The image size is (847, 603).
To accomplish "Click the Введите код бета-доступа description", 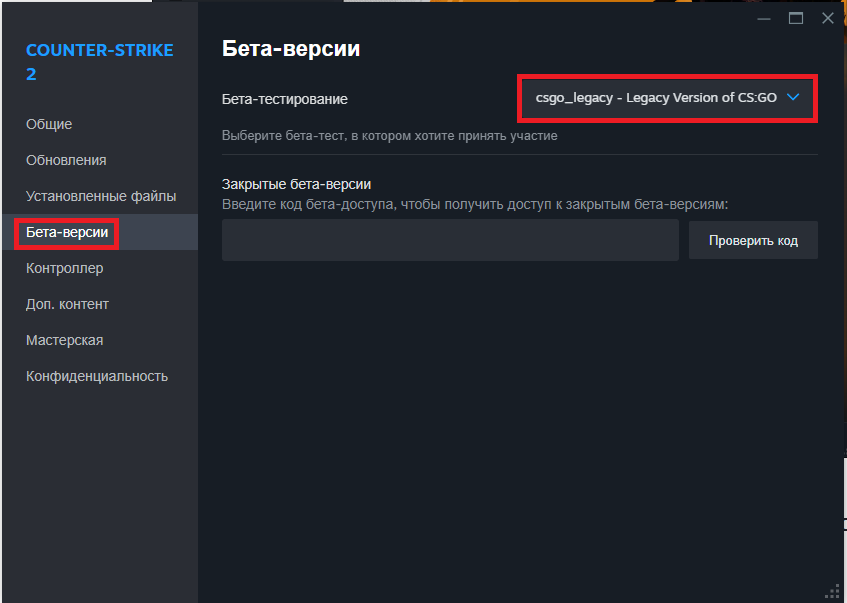I will tap(475, 205).
